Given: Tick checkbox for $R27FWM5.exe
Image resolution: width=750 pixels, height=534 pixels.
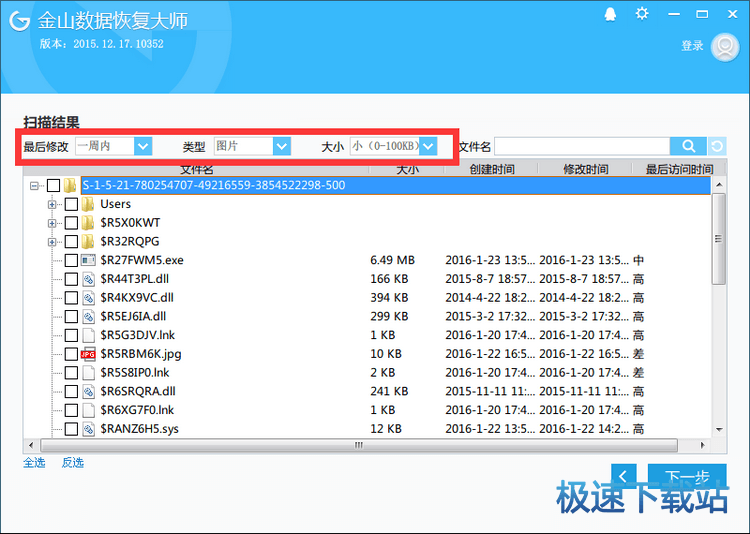Looking at the screenshot, I should tap(71, 260).
